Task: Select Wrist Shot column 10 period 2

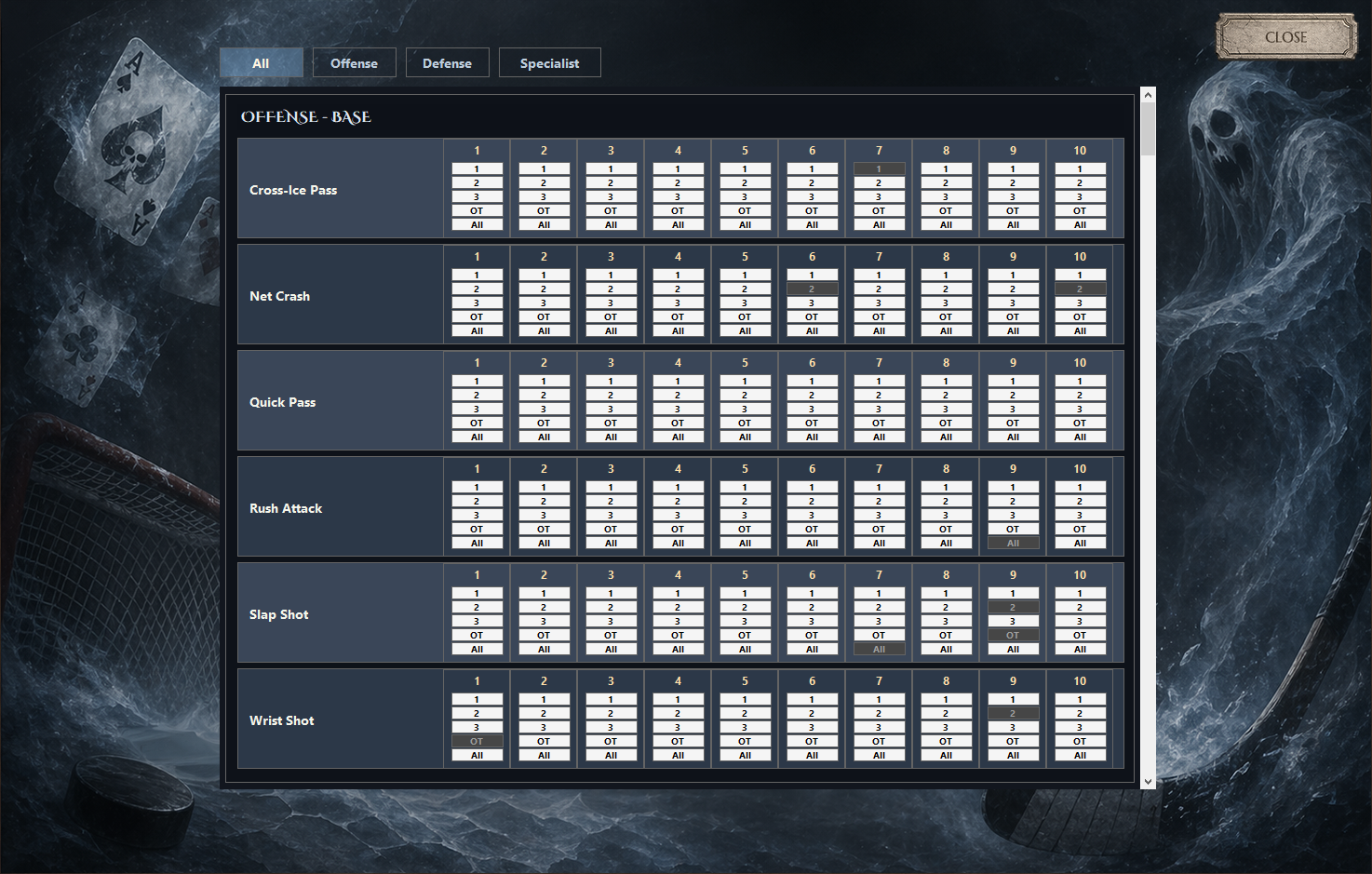Action: point(1080,714)
